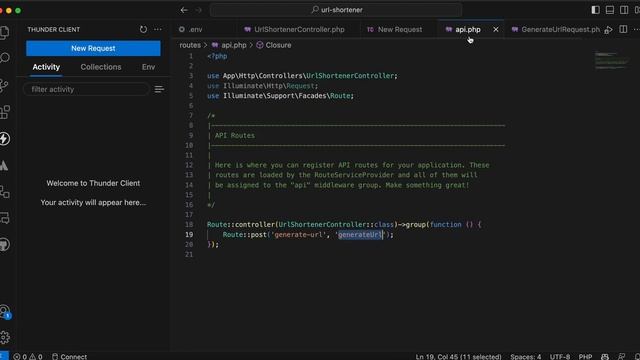Go forward in editor navigation history
This screenshot has width=640, height=360.
pyautogui.click(x=198, y=10)
